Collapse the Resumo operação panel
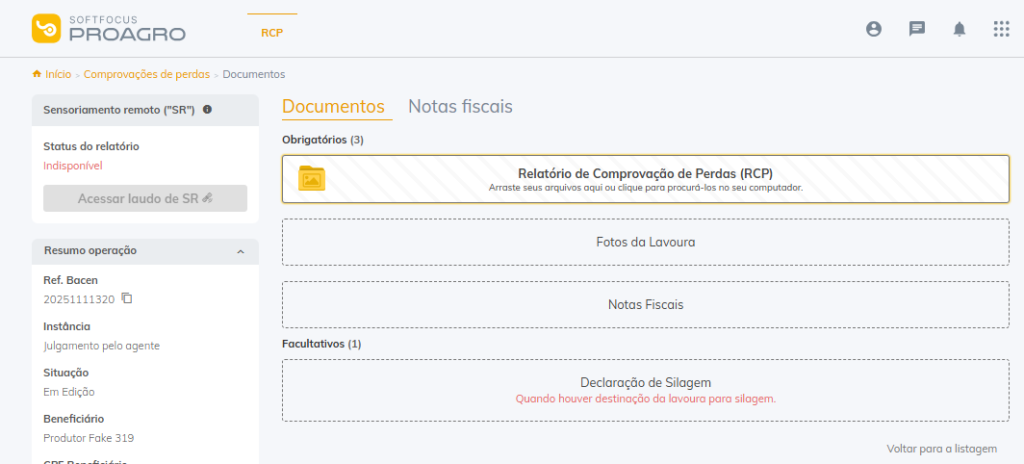The width and height of the screenshot is (1024, 464). tap(240, 251)
